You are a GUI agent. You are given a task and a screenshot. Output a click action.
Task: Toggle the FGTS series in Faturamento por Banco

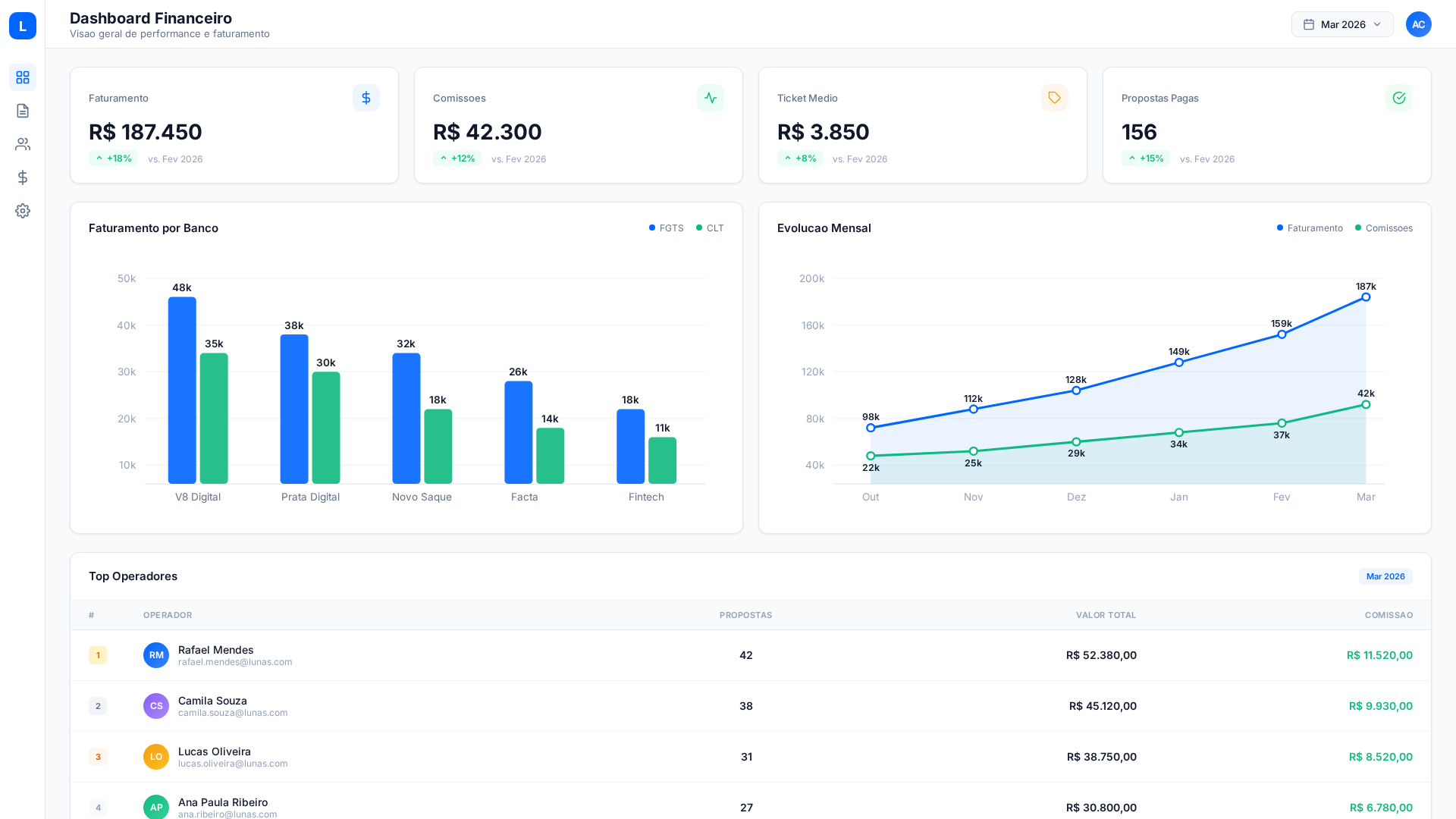665,227
